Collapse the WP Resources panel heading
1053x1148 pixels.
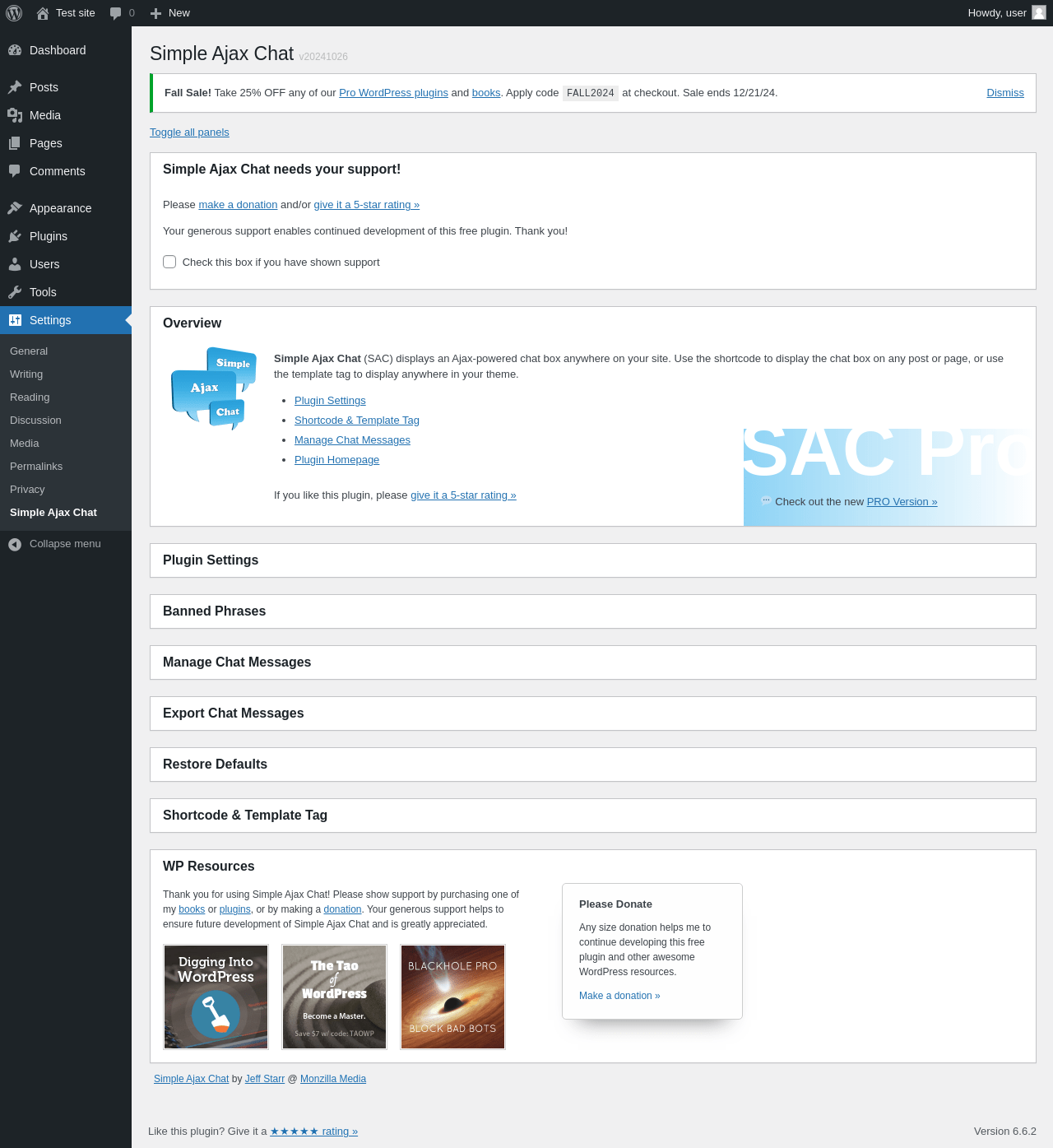point(592,867)
